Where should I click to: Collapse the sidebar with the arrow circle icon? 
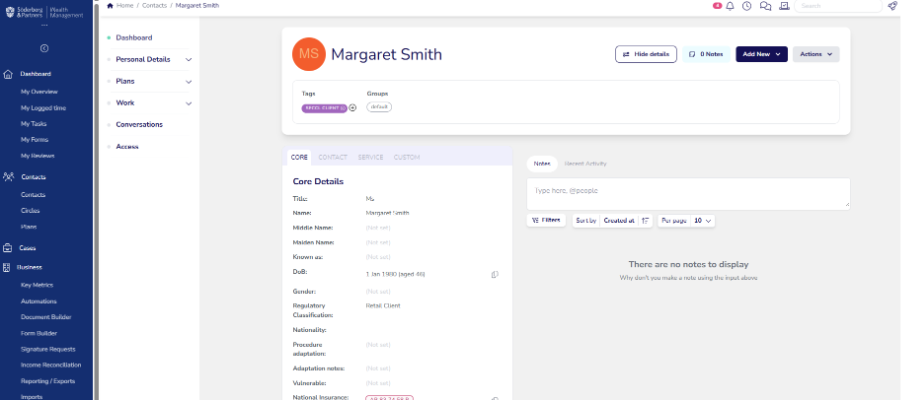[x=44, y=48]
